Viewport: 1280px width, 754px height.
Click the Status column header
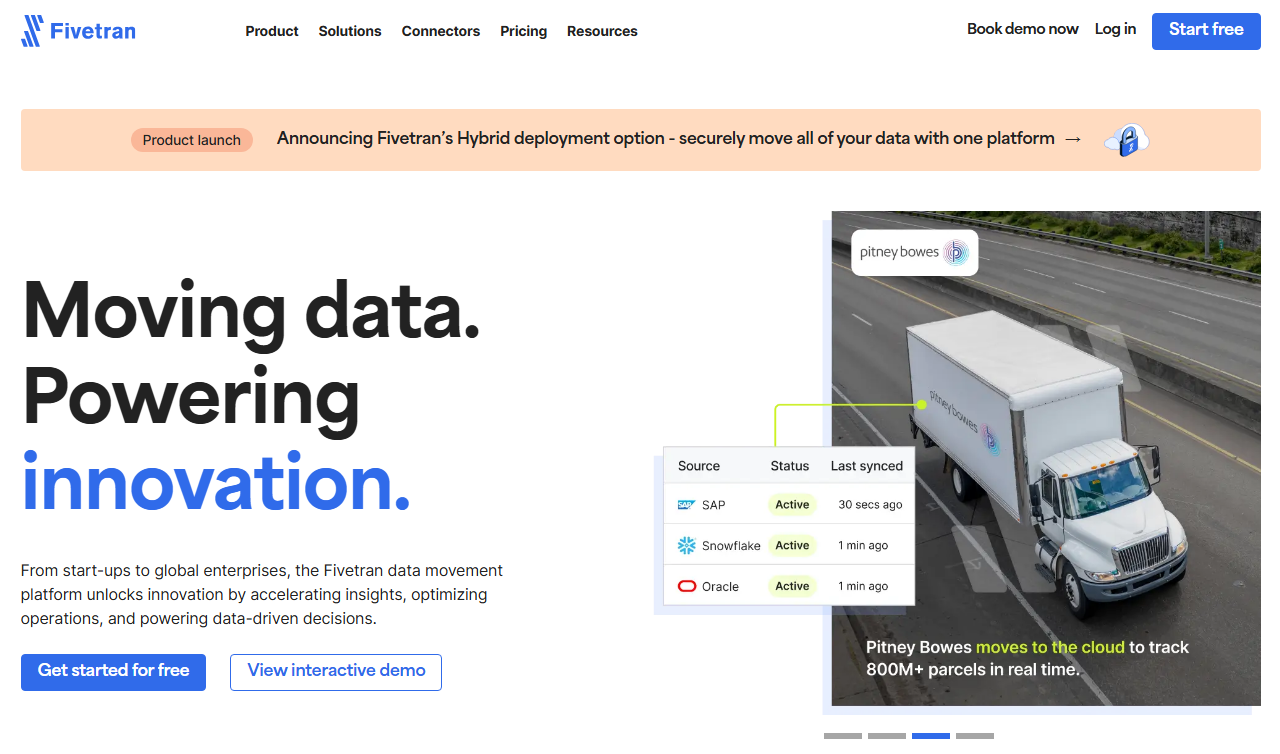click(x=790, y=466)
